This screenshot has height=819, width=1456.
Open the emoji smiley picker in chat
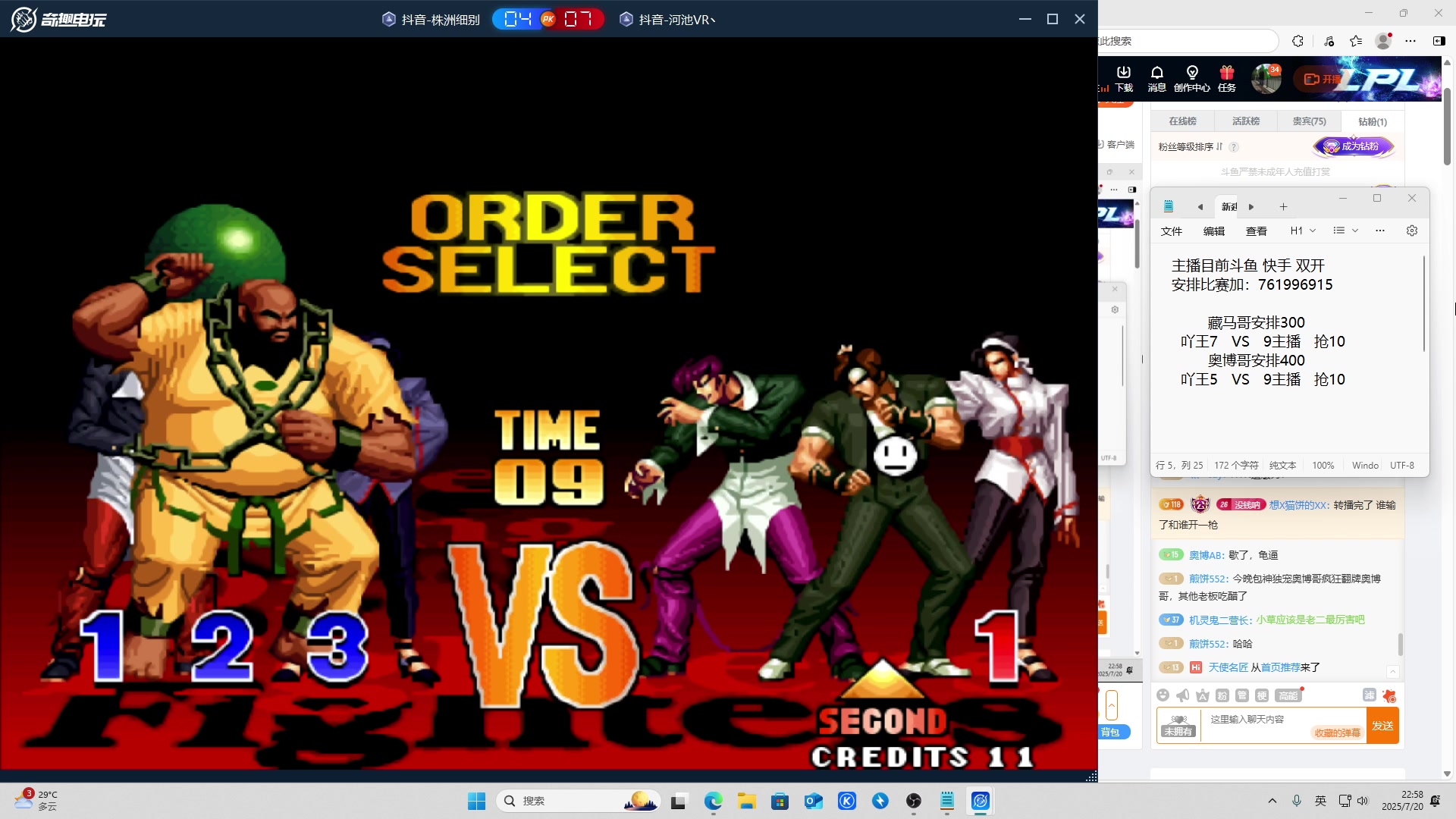1163,695
